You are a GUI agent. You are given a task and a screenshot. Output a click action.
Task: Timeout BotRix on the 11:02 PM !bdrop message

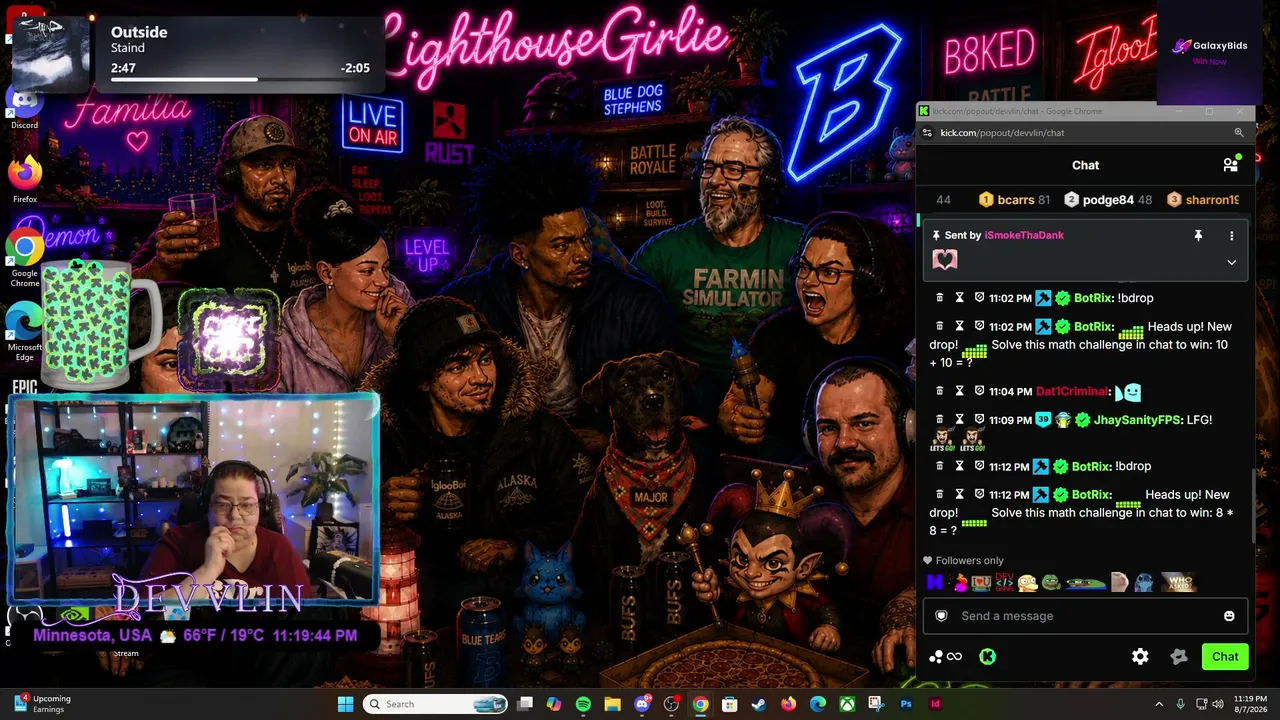[x=959, y=298]
